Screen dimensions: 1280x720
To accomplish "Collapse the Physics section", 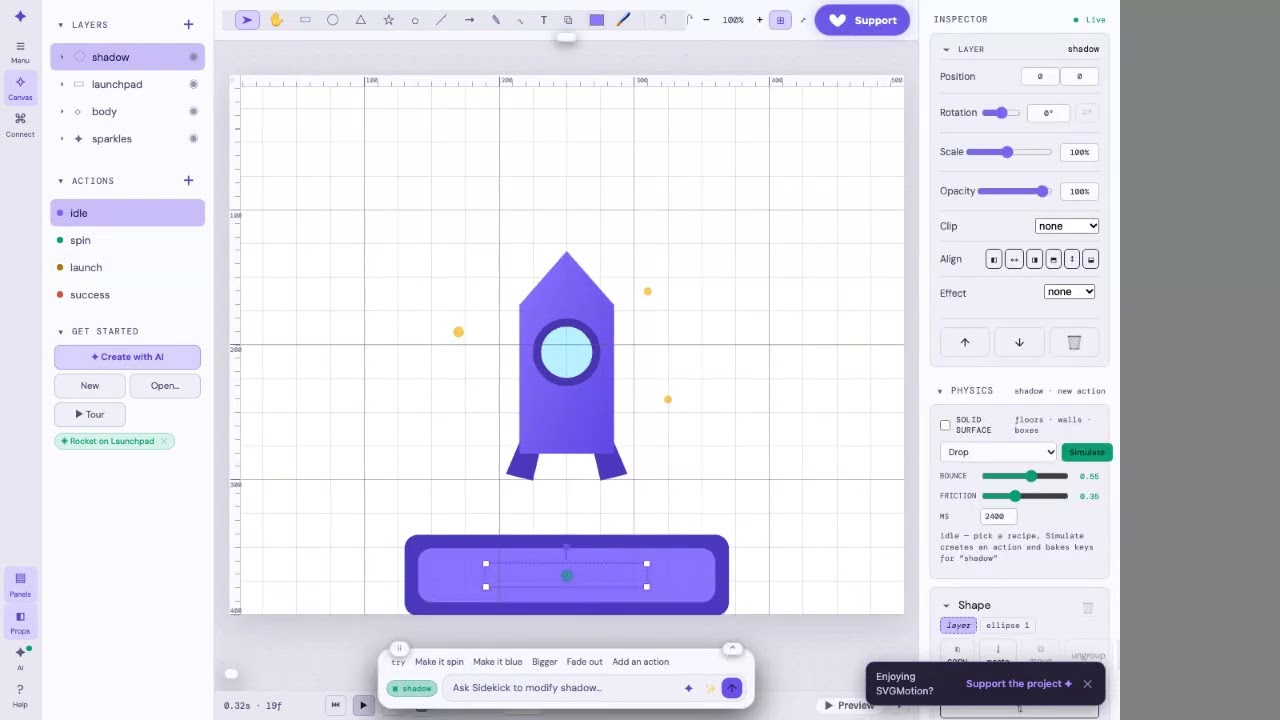I will pyautogui.click(x=940, y=391).
